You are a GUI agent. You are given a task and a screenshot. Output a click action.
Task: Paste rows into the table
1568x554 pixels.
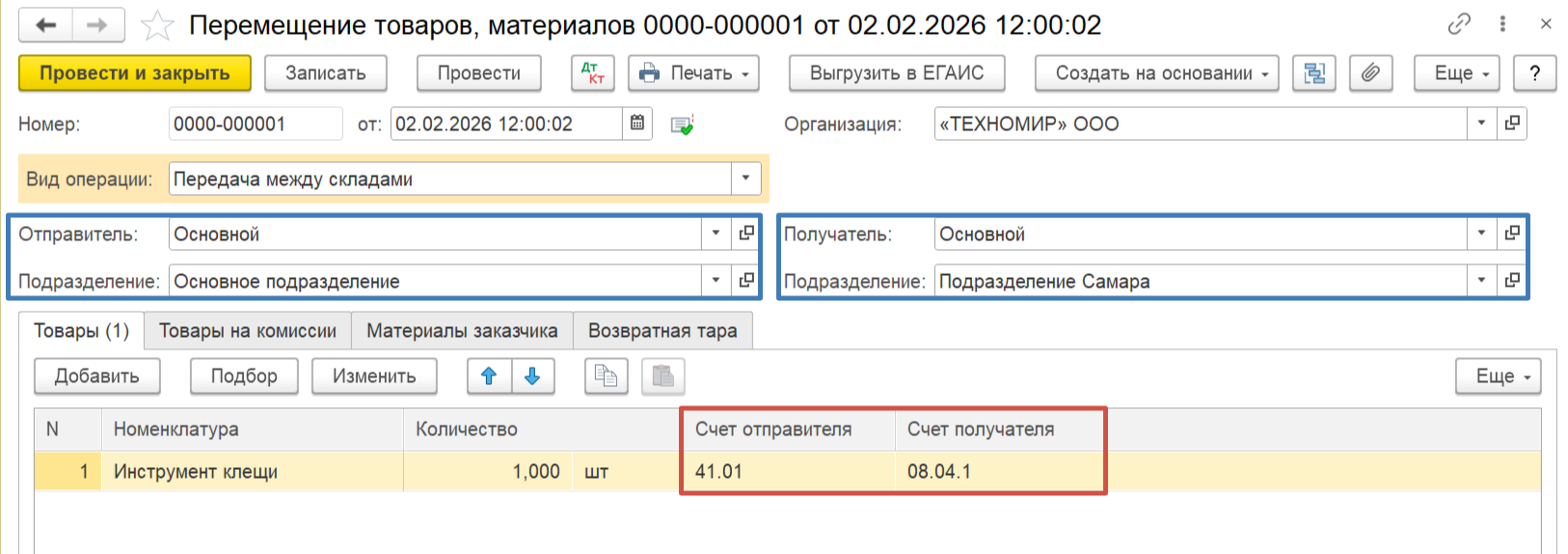(663, 376)
